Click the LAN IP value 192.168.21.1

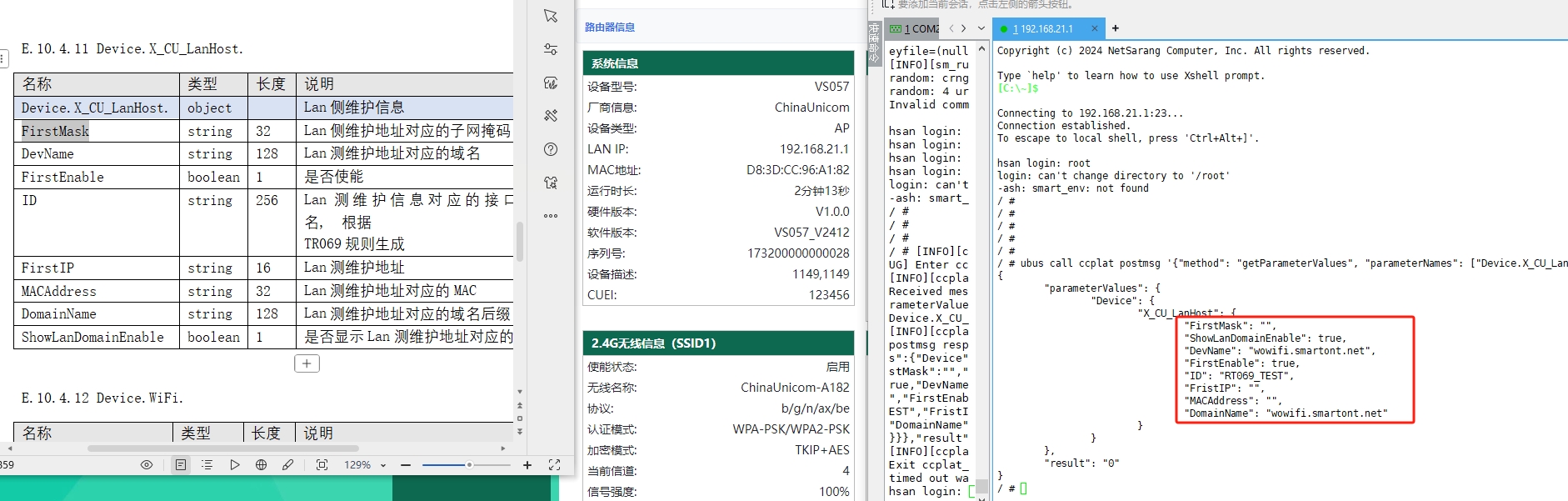[814, 149]
